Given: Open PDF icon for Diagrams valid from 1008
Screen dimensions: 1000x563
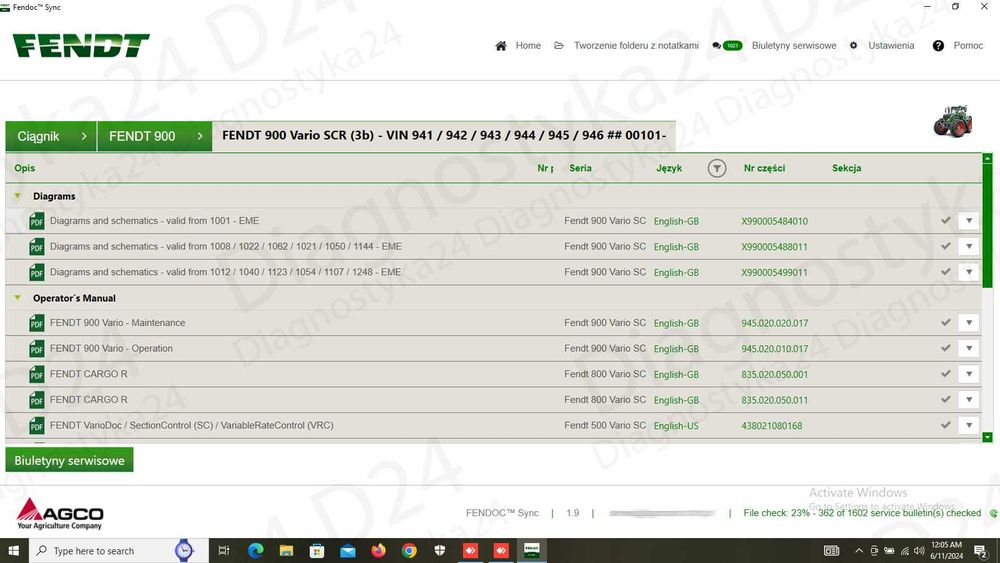Looking at the screenshot, I should pos(36,247).
